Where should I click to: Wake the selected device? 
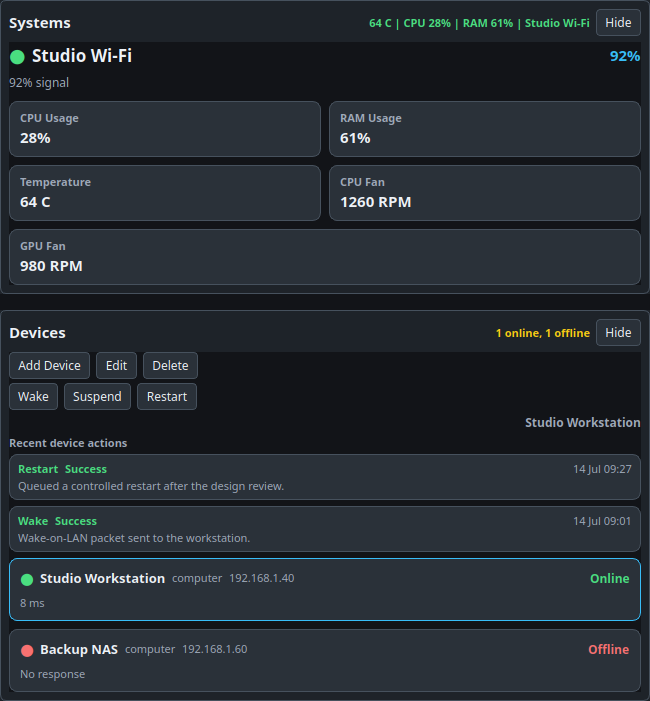(x=34, y=397)
